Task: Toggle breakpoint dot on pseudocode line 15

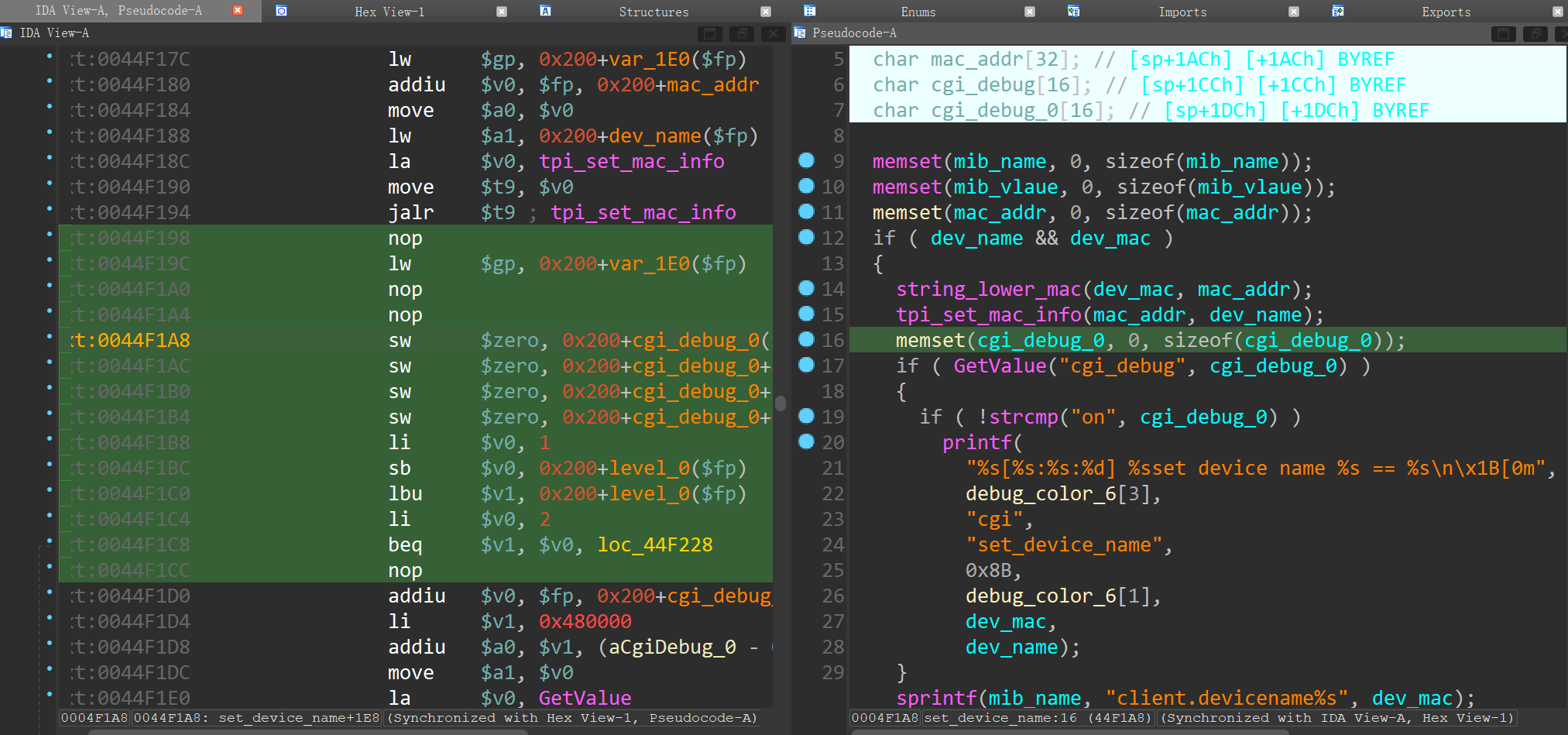Action: coord(806,314)
